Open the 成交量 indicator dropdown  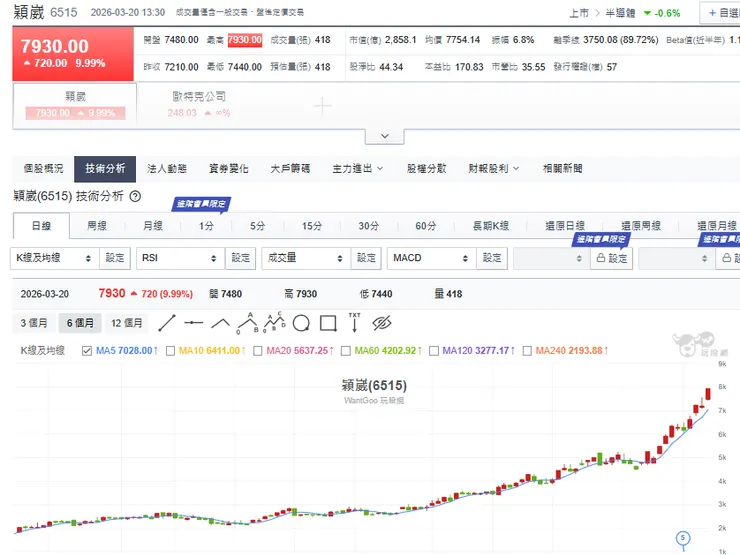coord(306,258)
